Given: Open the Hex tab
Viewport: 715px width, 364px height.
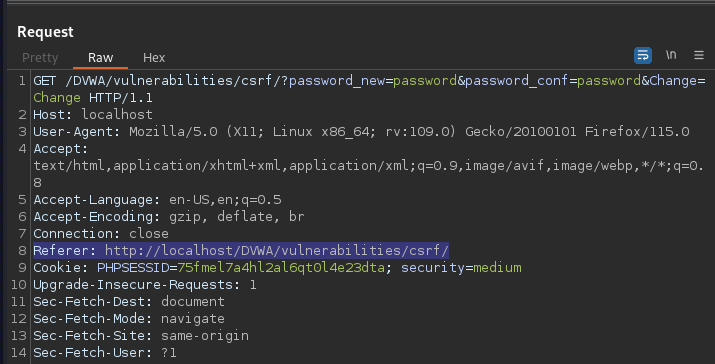Looking at the screenshot, I should click(154, 57).
